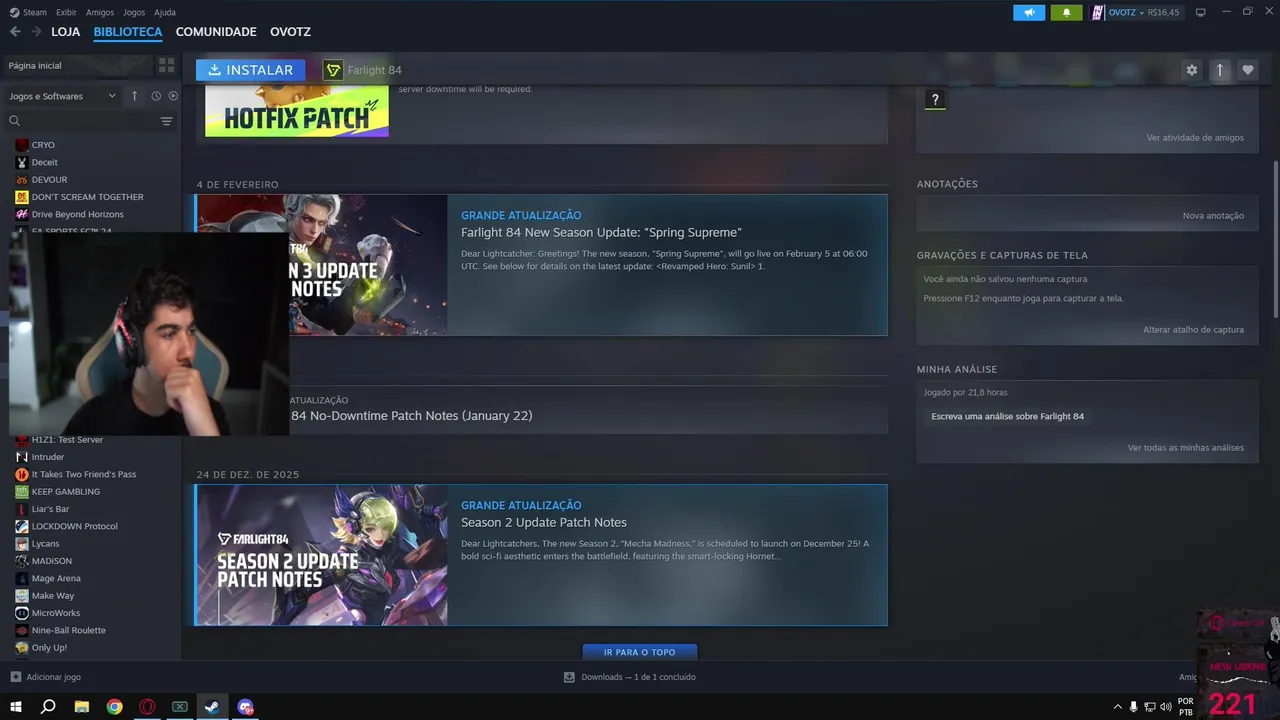
Task: Open the BIBLIOTECA tab
Action: (128, 32)
